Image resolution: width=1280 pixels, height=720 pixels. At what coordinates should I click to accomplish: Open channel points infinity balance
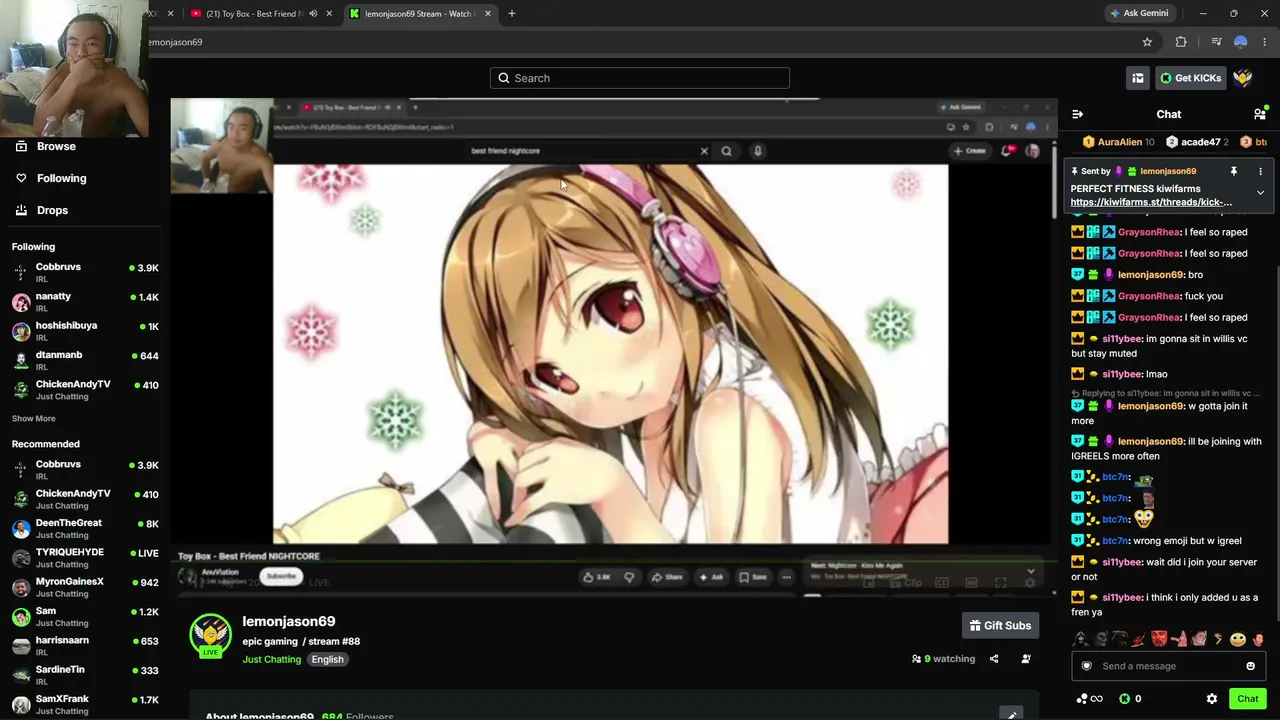click(1090, 699)
